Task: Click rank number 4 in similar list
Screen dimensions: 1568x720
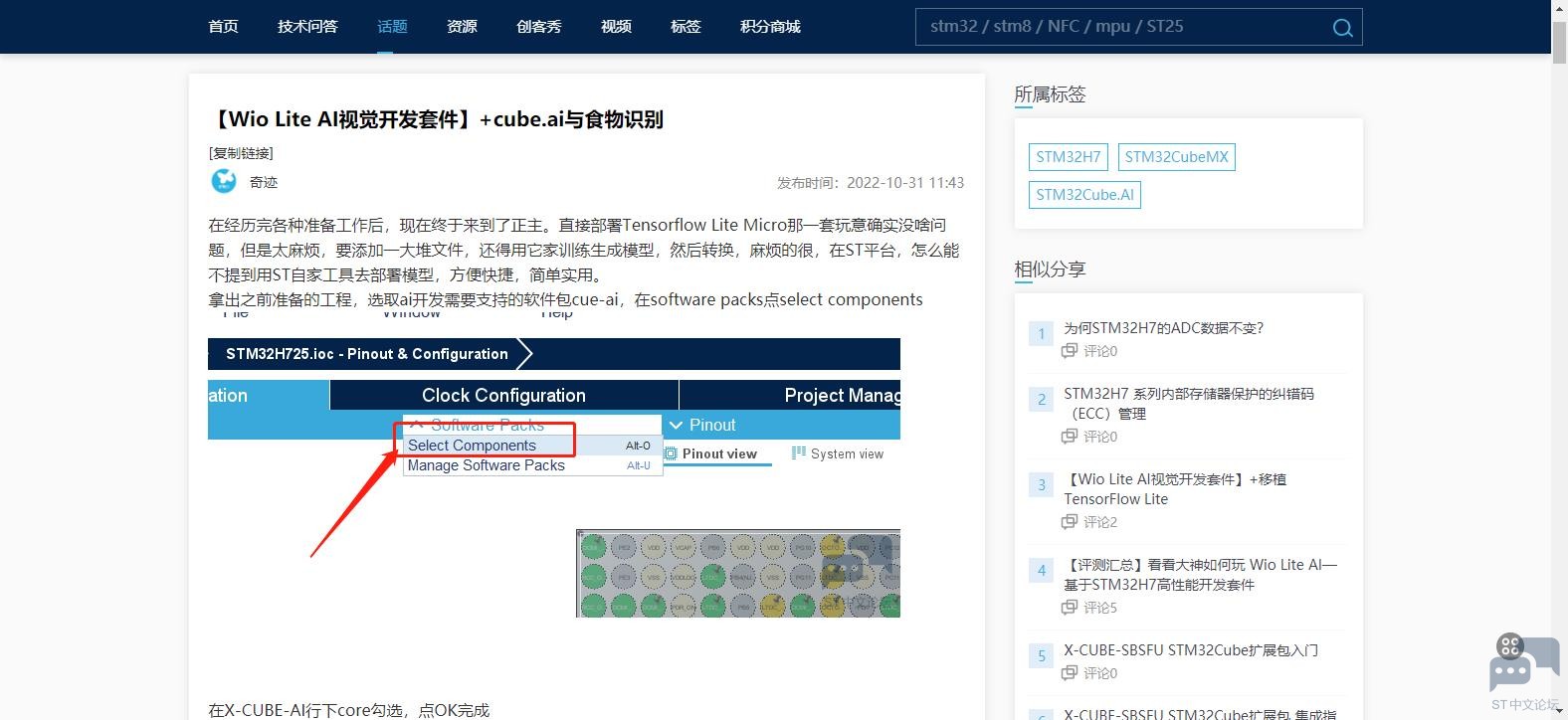Action: coord(1042,570)
